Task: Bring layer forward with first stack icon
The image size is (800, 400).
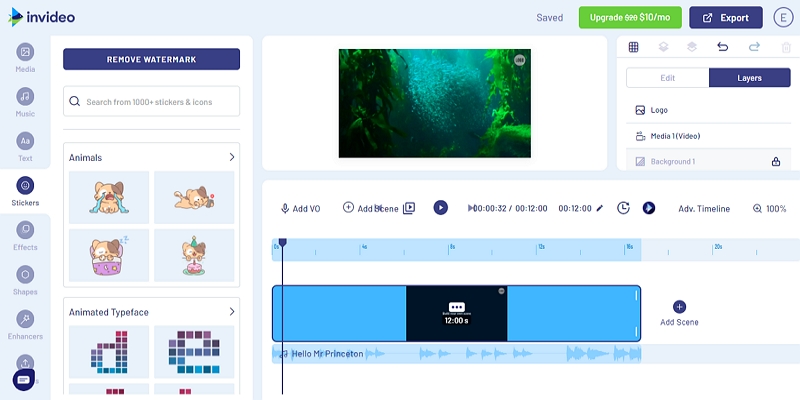Action: click(x=663, y=47)
